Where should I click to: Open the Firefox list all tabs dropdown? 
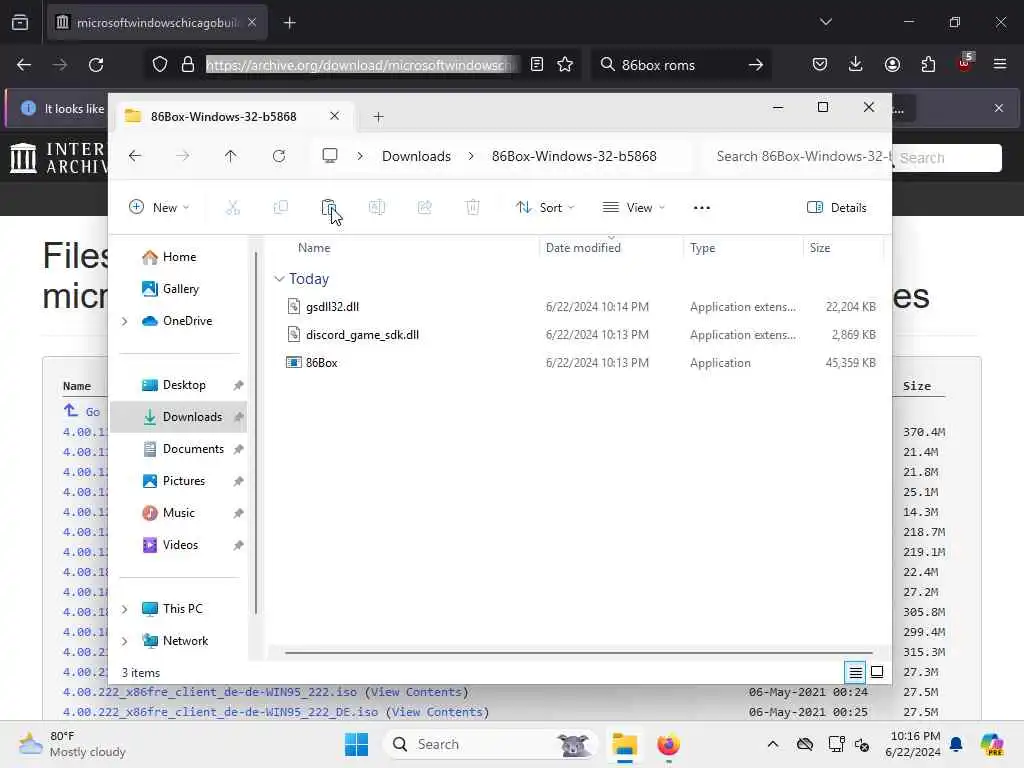tap(825, 22)
